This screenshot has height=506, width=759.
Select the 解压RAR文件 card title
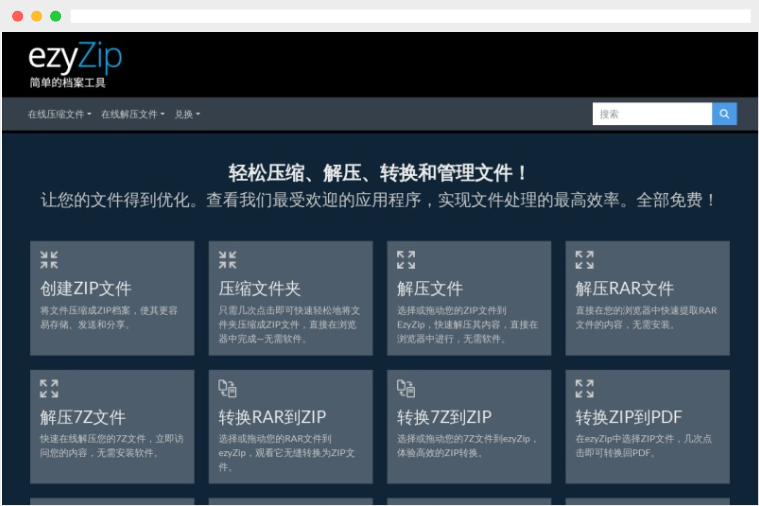624,289
